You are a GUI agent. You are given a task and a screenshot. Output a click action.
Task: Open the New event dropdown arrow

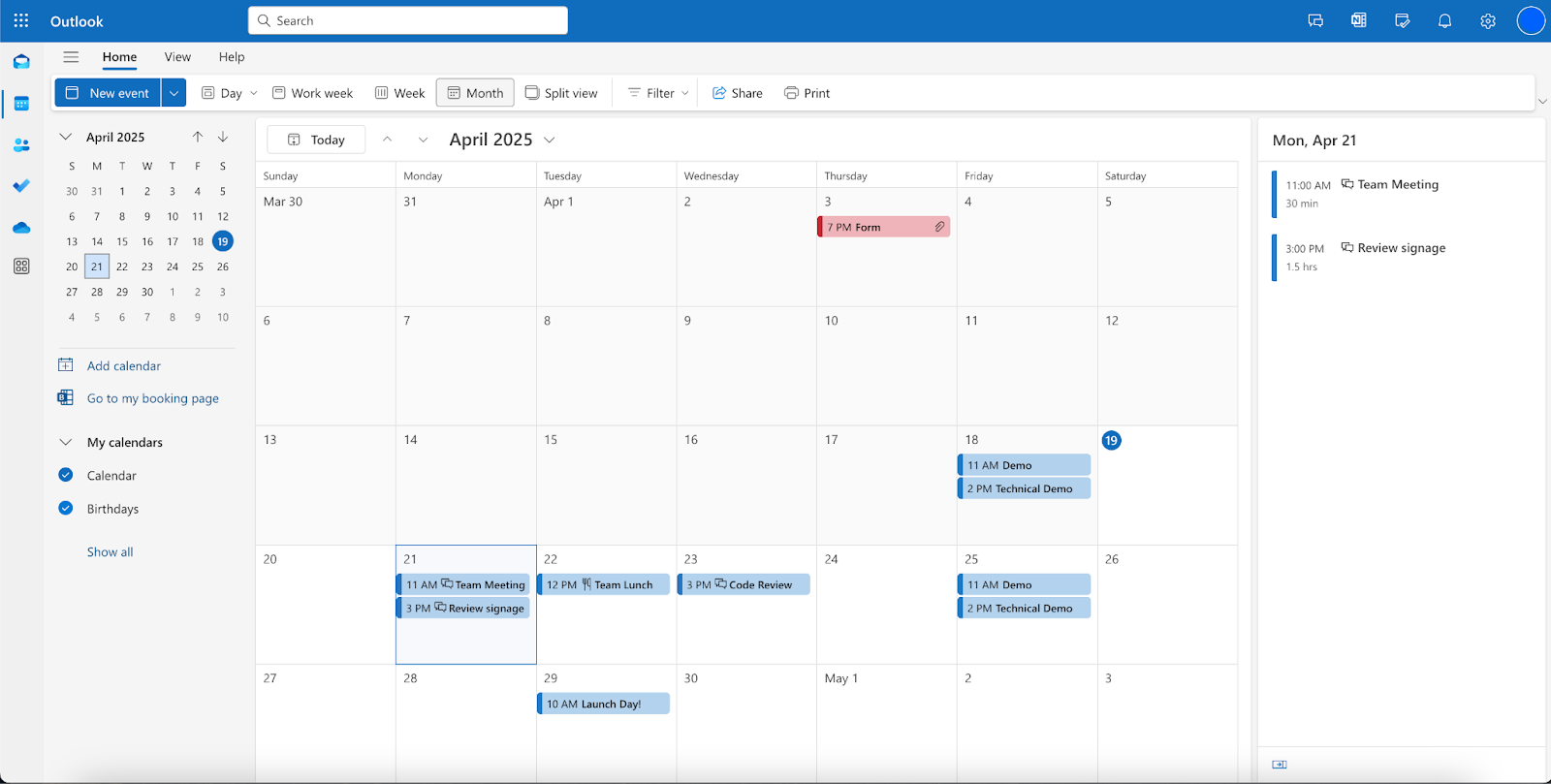pyautogui.click(x=174, y=93)
